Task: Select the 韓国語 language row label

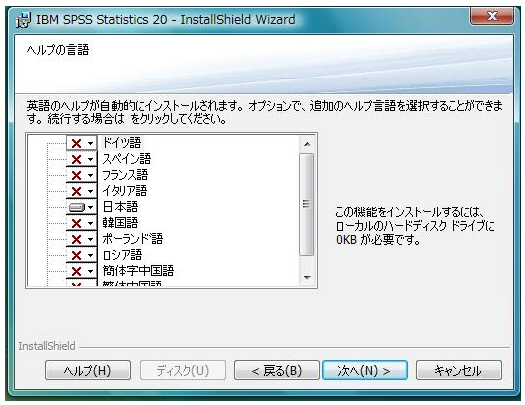Action: [x=120, y=223]
